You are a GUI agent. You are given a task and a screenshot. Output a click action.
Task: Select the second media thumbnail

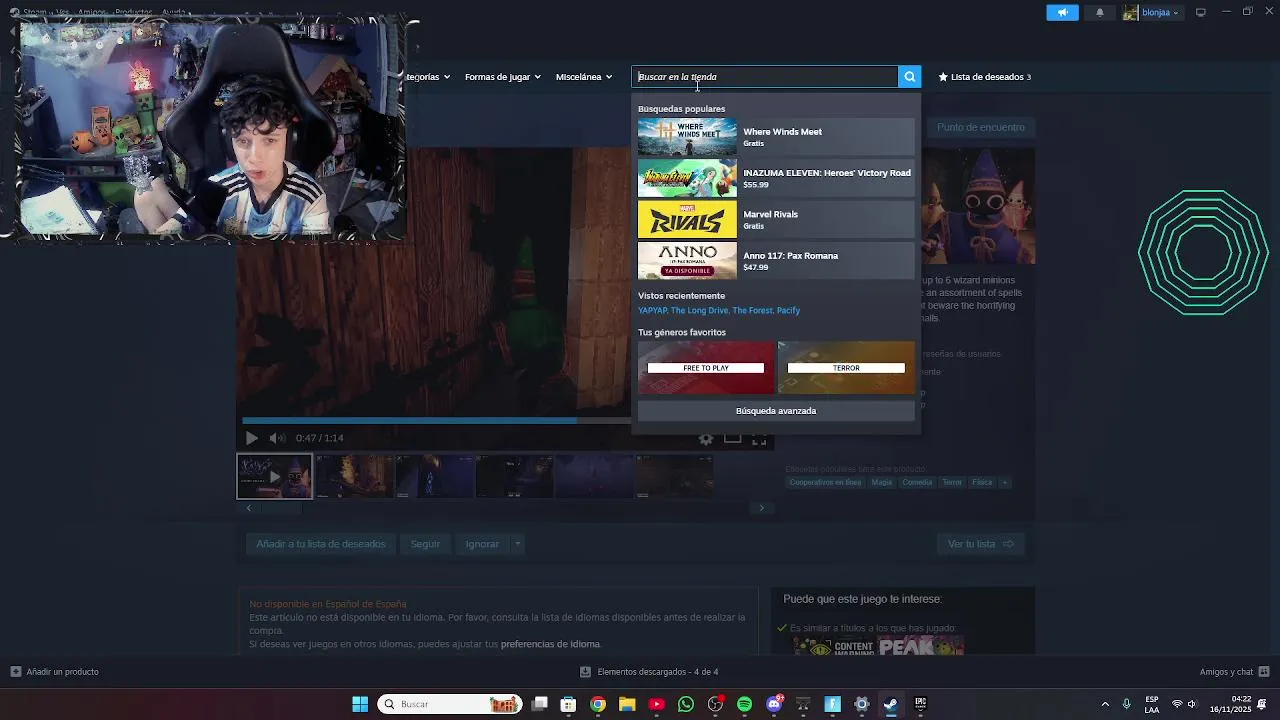tap(354, 476)
